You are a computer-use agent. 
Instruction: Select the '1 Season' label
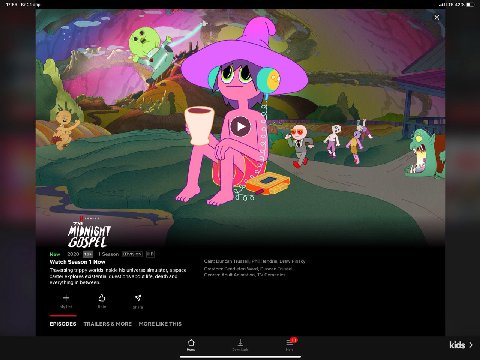point(109,254)
